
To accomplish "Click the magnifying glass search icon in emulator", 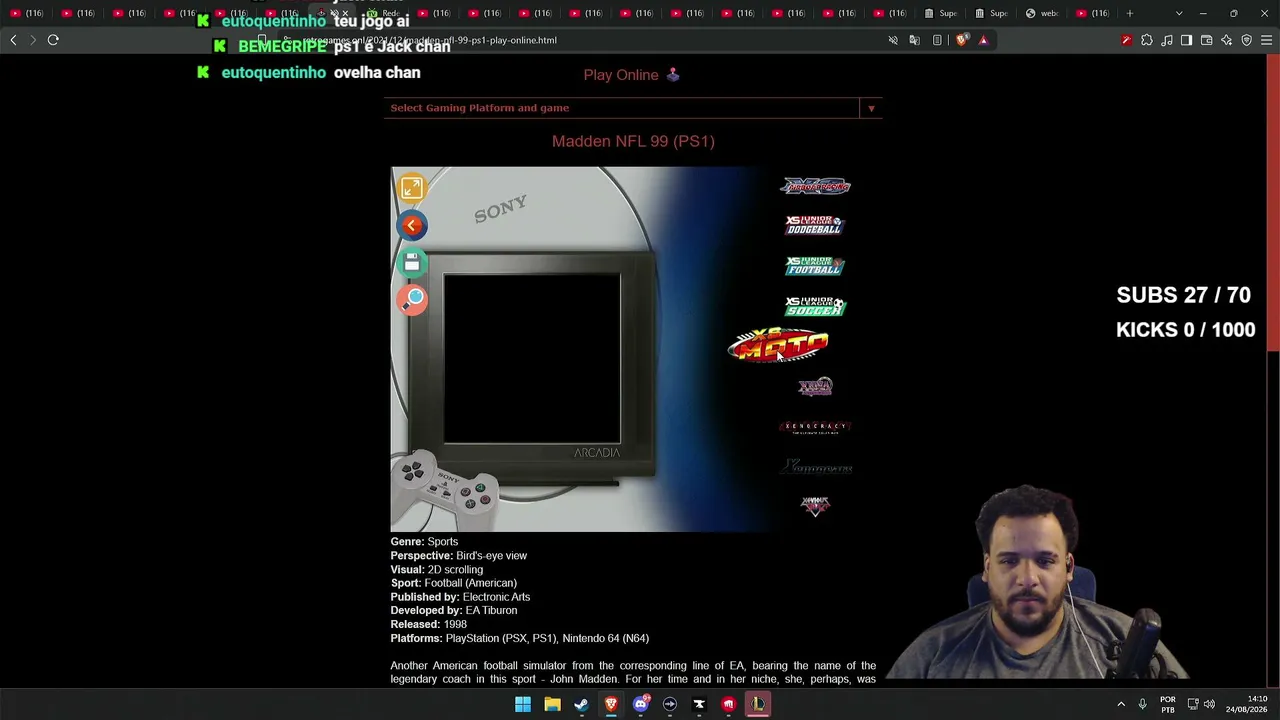I will 412,299.
